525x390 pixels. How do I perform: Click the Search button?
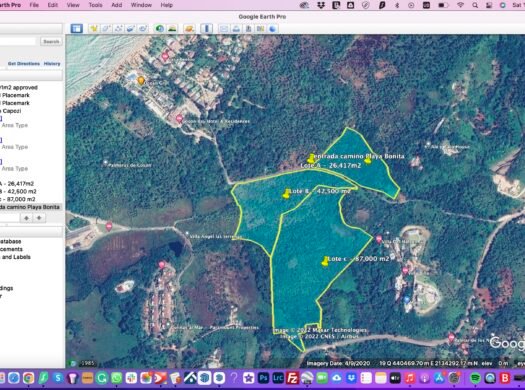(51, 42)
